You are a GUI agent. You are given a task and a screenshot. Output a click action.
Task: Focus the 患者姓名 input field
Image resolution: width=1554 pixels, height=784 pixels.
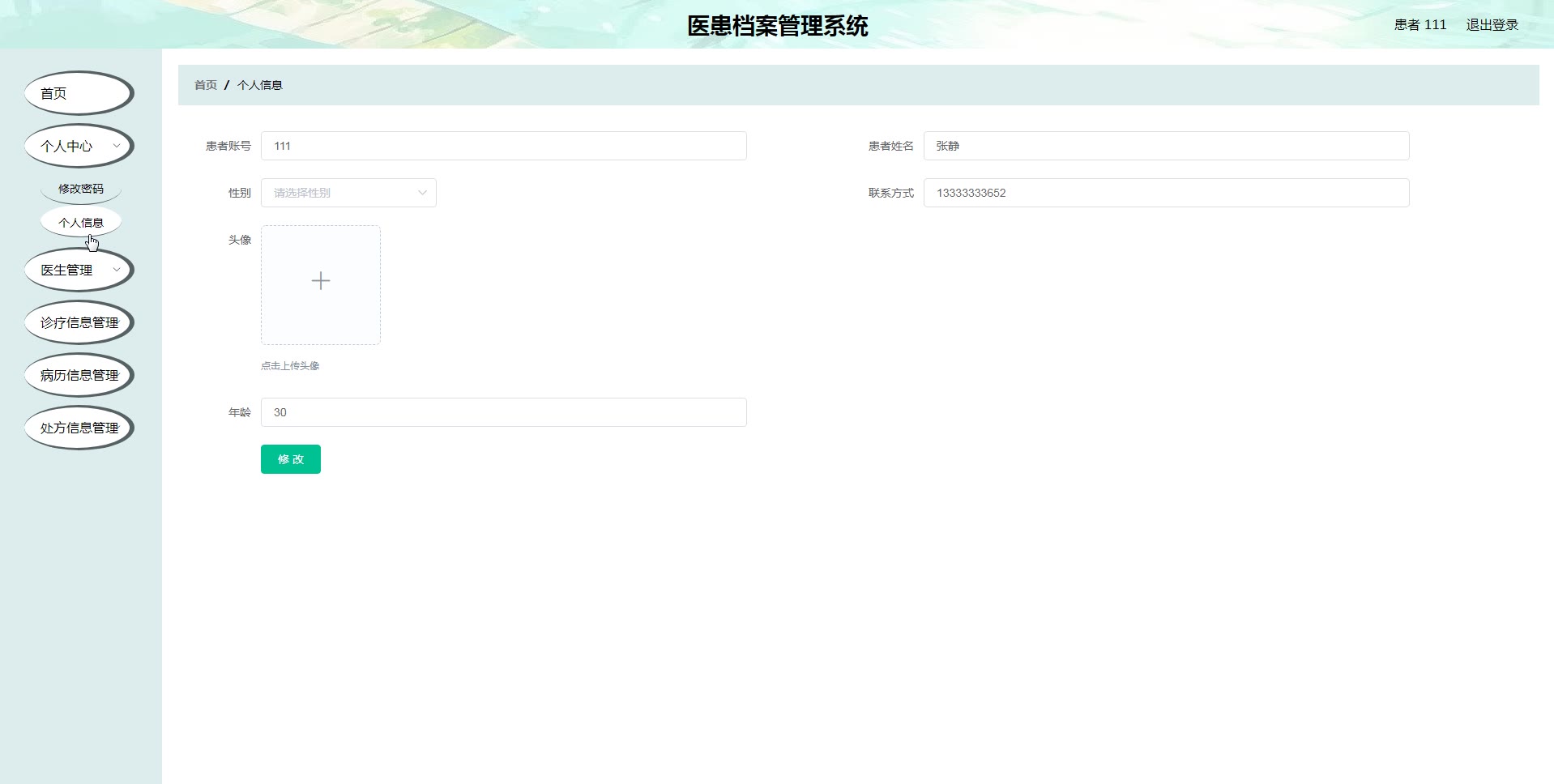(1167, 146)
